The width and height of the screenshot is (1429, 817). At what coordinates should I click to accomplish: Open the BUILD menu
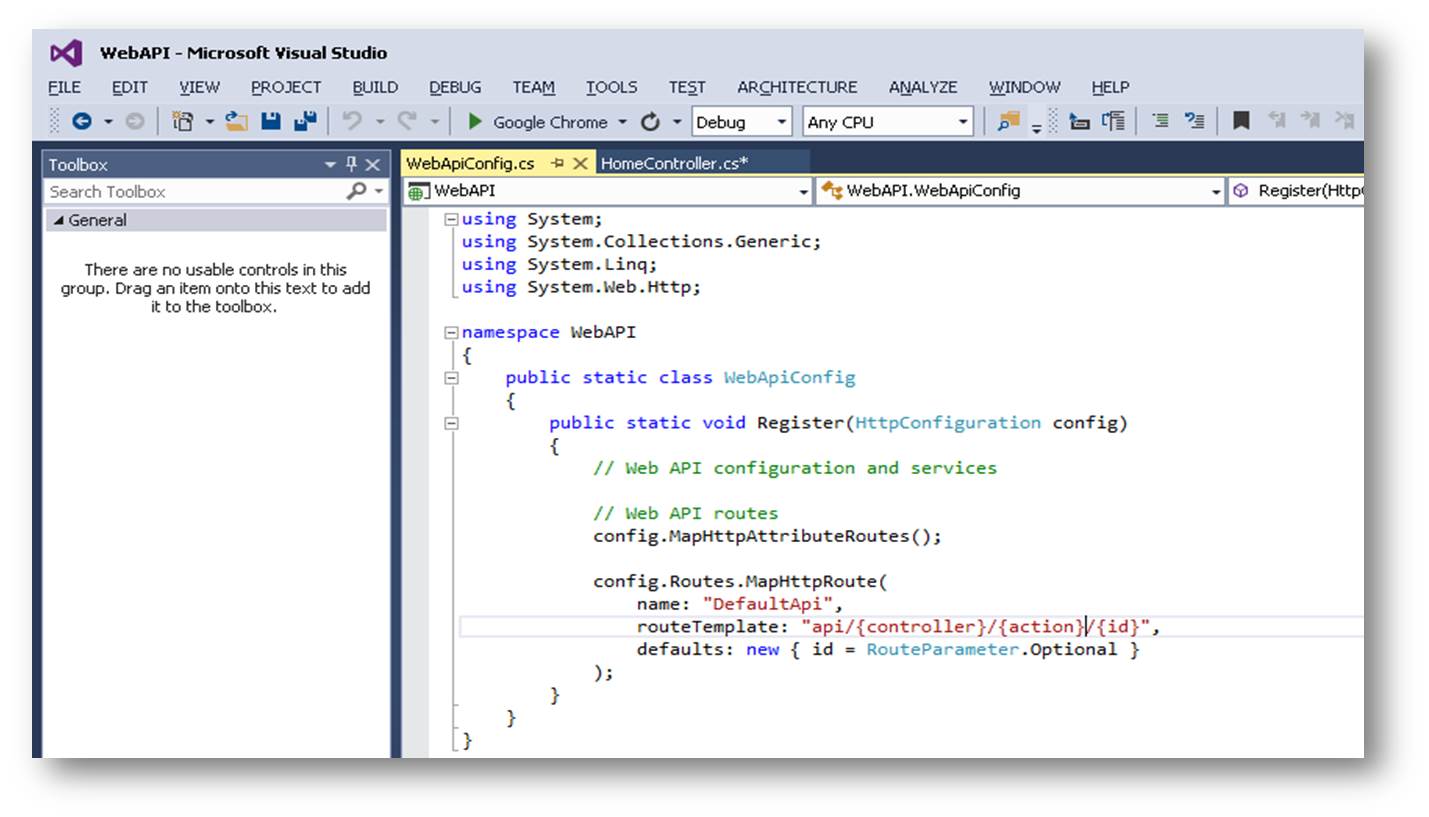point(376,87)
